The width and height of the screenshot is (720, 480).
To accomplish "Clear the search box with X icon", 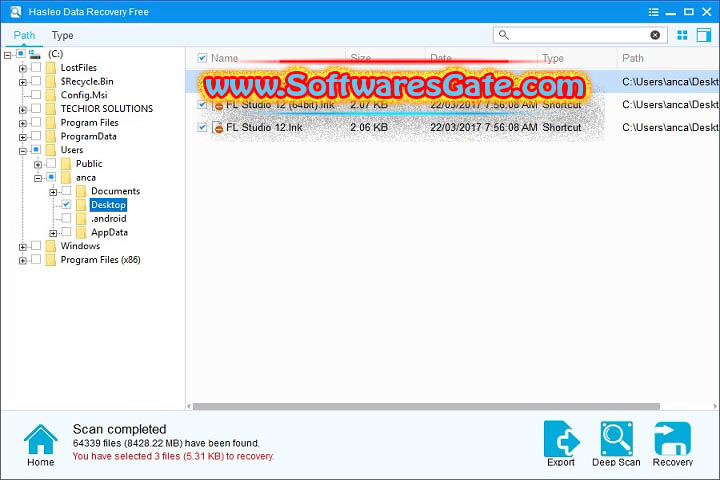I will tap(655, 35).
